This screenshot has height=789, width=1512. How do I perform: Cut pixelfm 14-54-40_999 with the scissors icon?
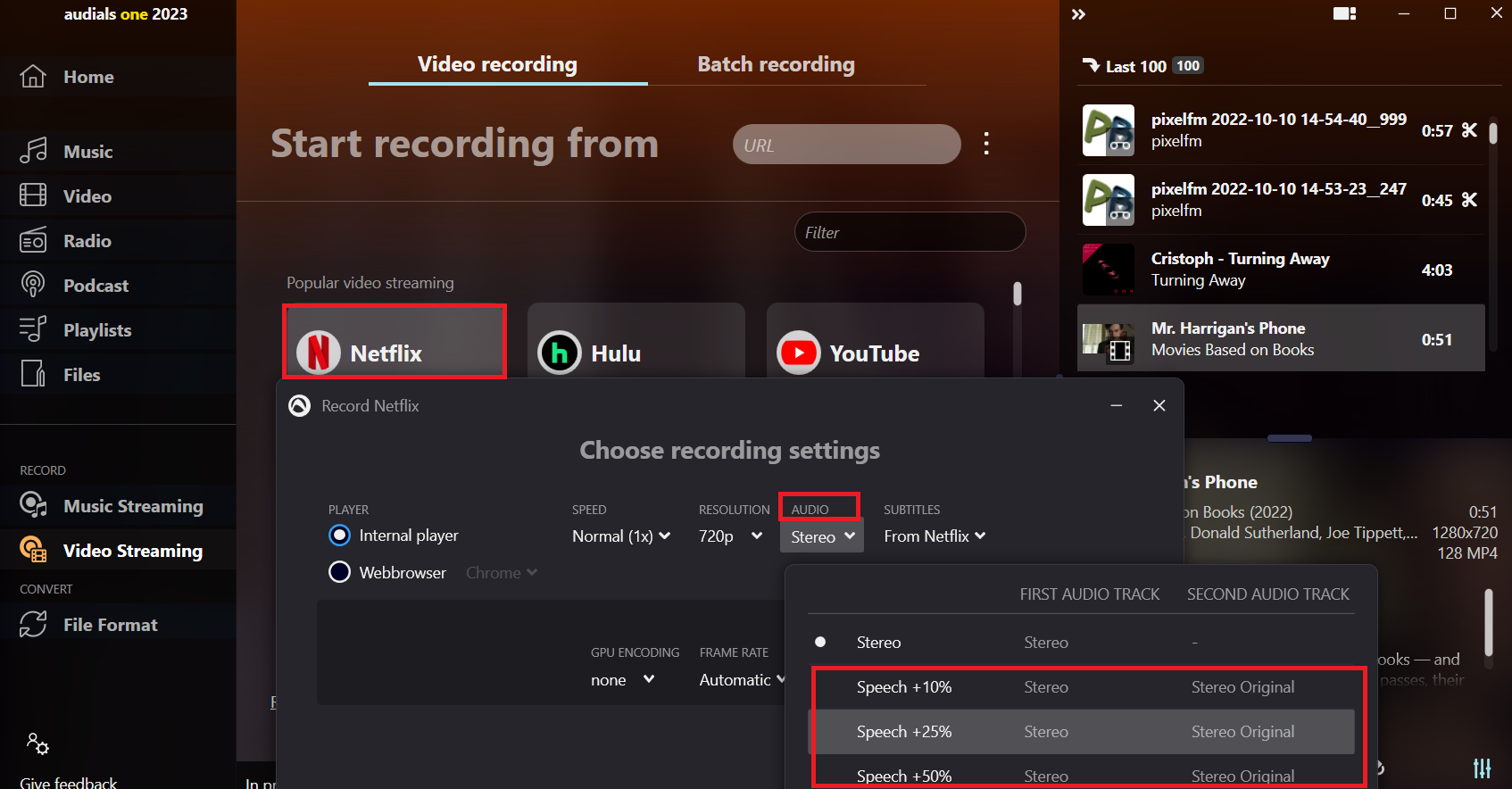(1469, 130)
